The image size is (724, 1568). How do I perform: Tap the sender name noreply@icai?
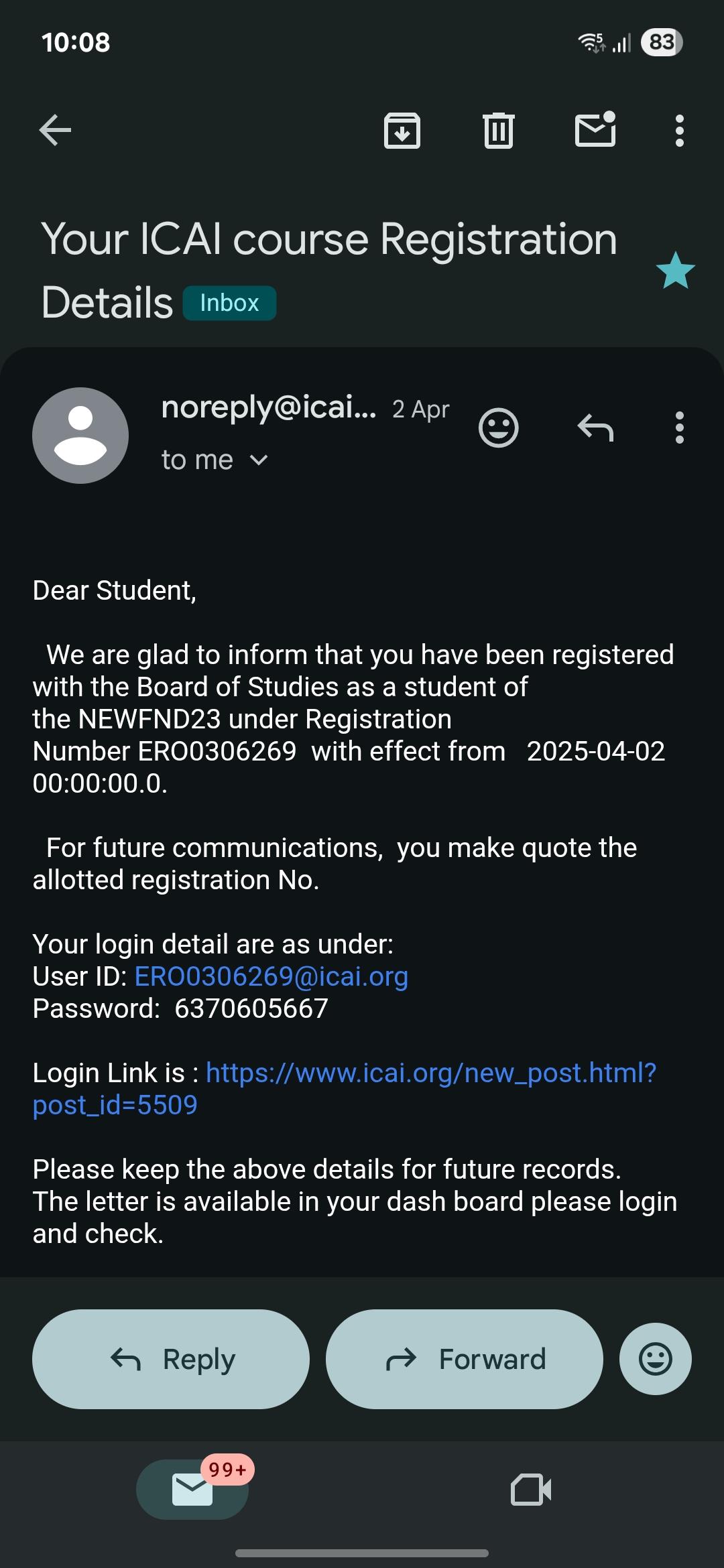pos(268,407)
